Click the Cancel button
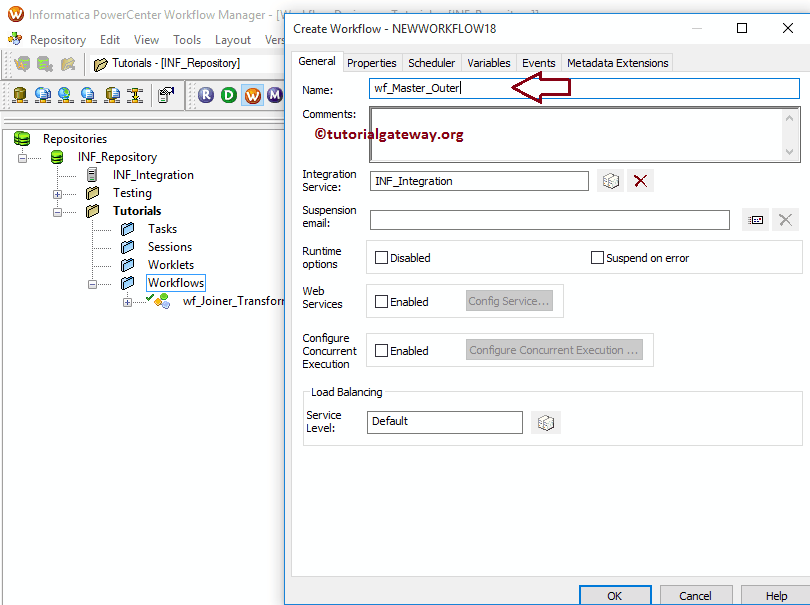The image size is (810, 605). click(x=695, y=596)
